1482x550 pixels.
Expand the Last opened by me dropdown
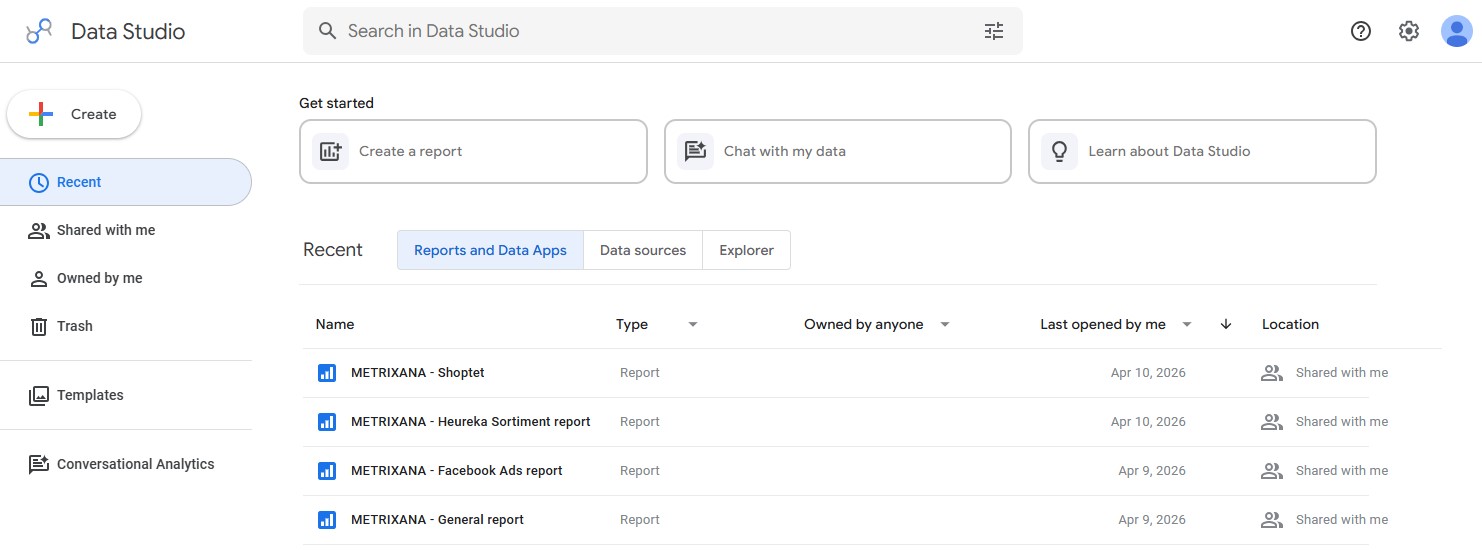pos(1186,325)
